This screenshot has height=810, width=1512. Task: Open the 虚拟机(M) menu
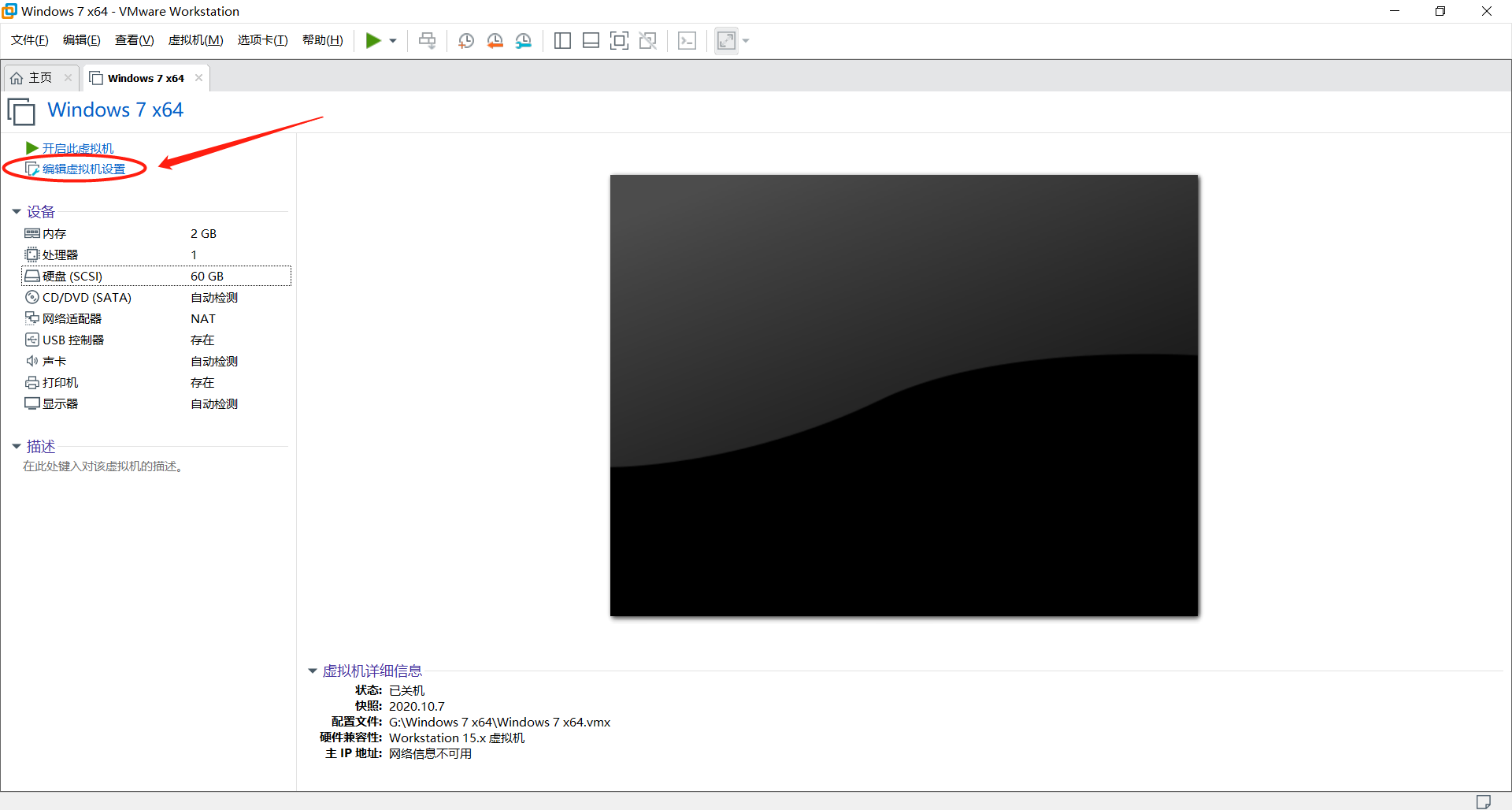point(195,40)
